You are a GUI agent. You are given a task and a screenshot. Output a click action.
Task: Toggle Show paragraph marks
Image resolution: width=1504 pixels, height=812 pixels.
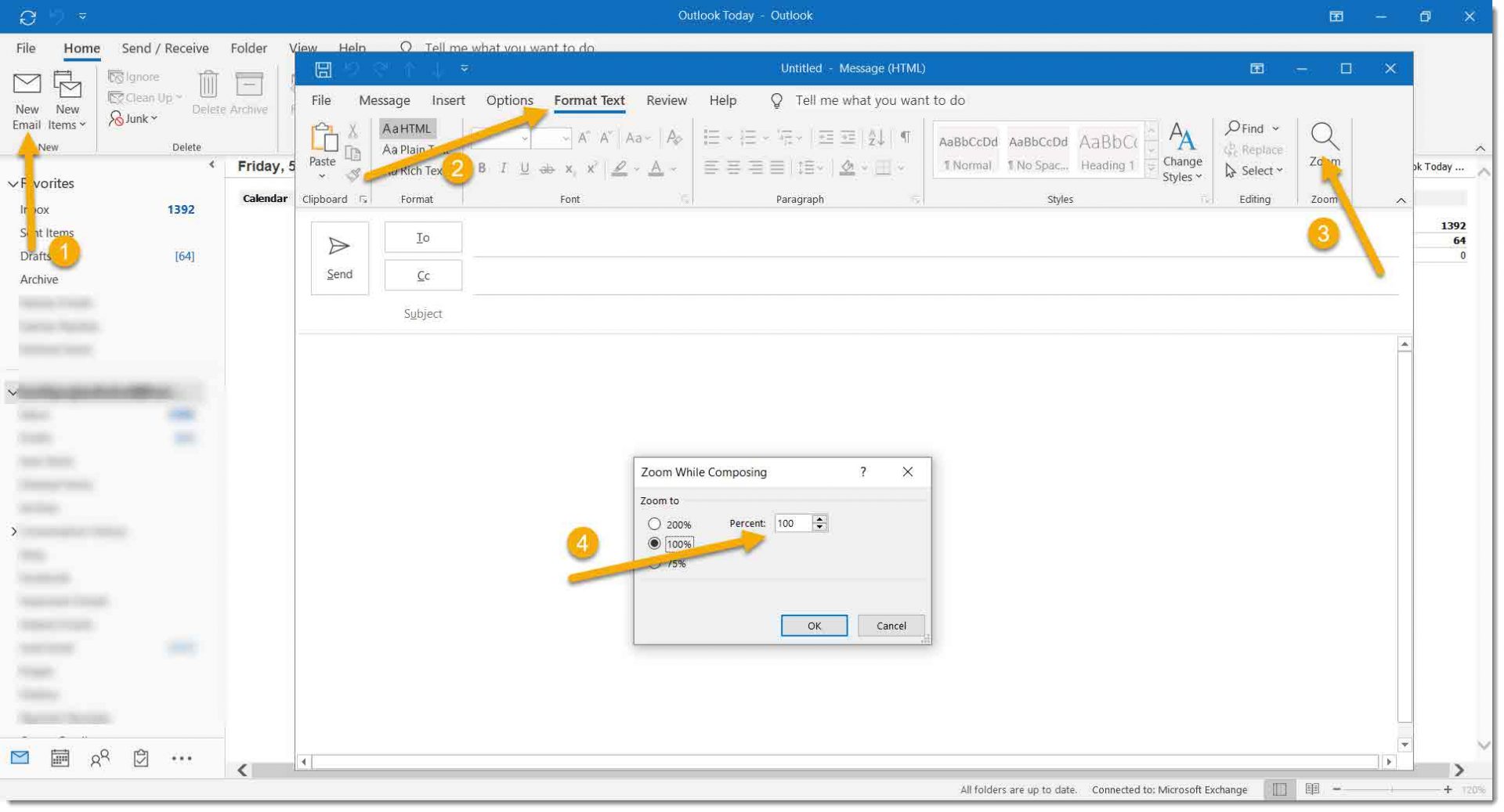906,137
